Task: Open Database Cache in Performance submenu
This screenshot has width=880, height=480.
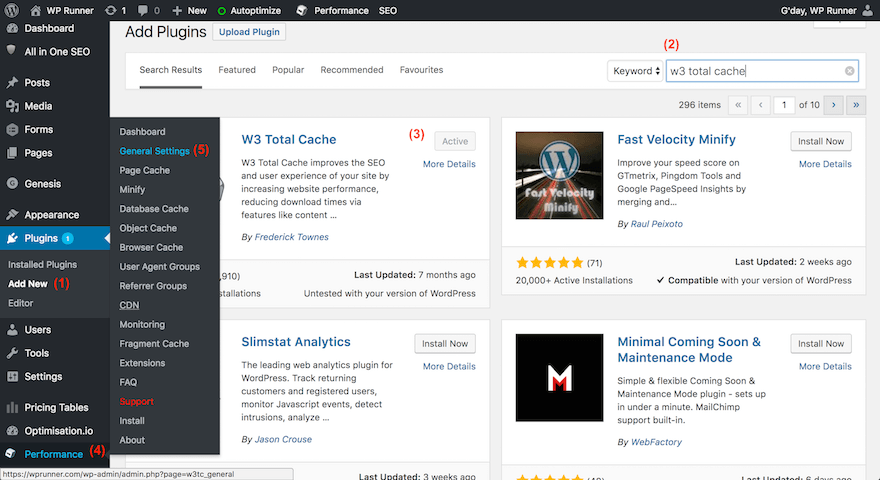Action: 154,209
